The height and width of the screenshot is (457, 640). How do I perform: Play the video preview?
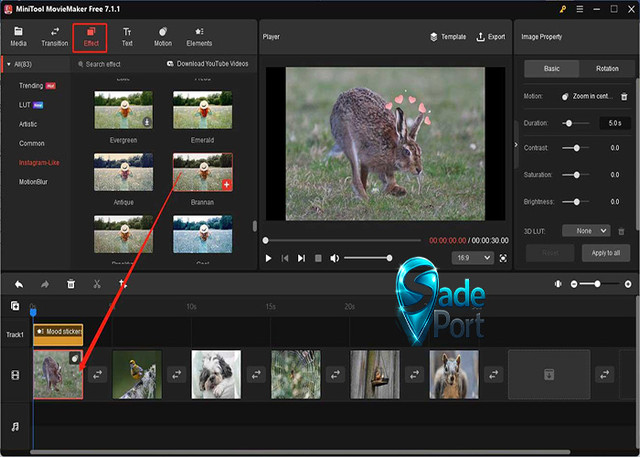(x=268, y=258)
